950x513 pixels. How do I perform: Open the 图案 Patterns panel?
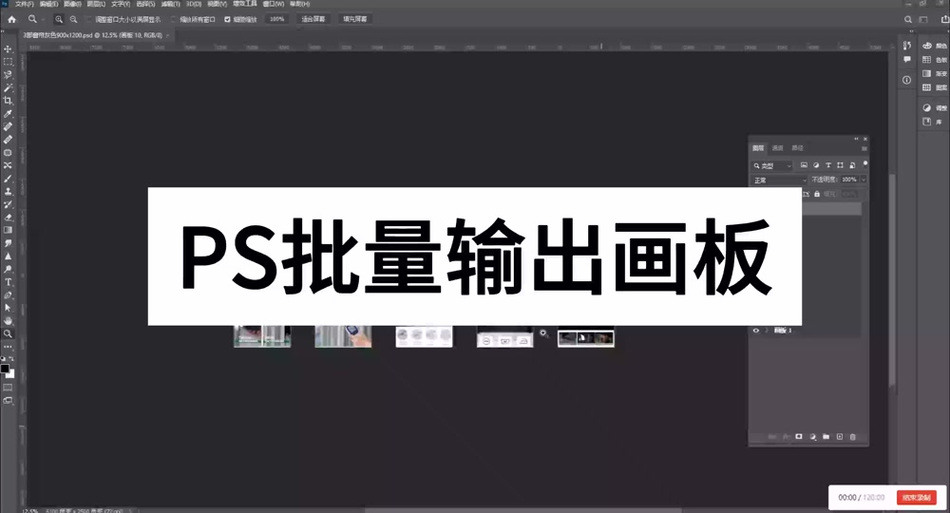pyautogui.click(x=934, y=88)
